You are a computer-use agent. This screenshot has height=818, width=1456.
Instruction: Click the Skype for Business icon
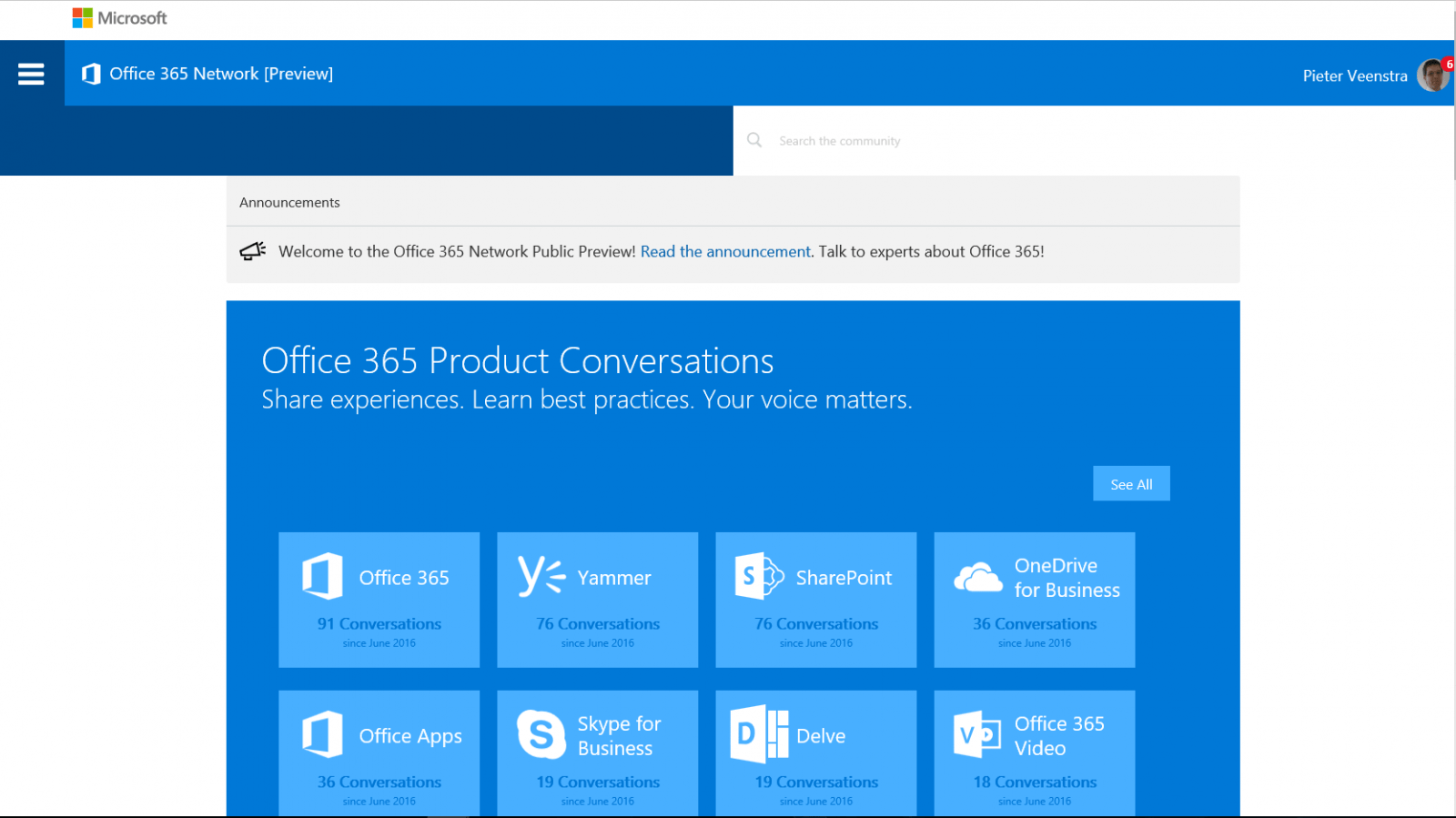click(541, 734)
